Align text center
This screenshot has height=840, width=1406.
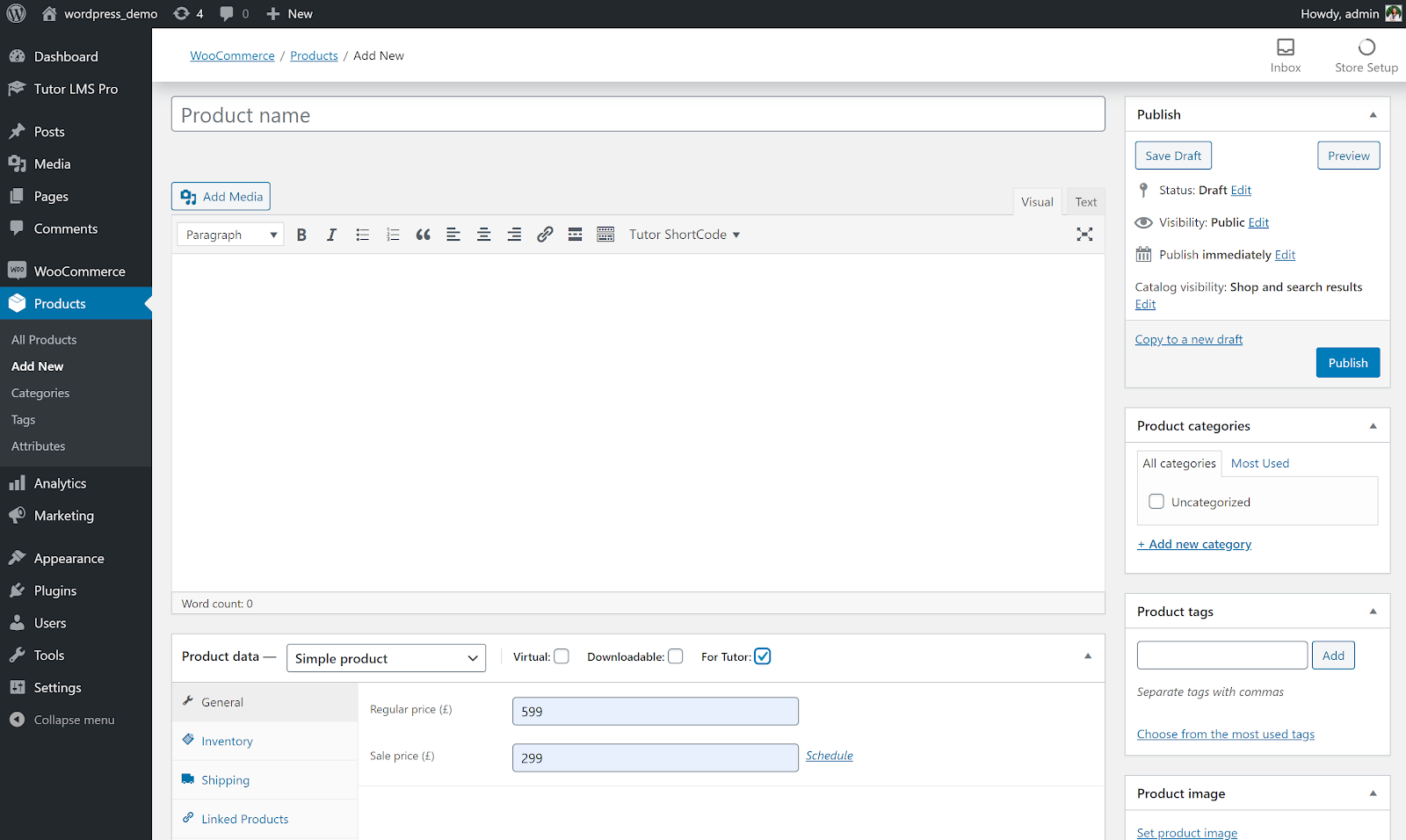(483, 235)
